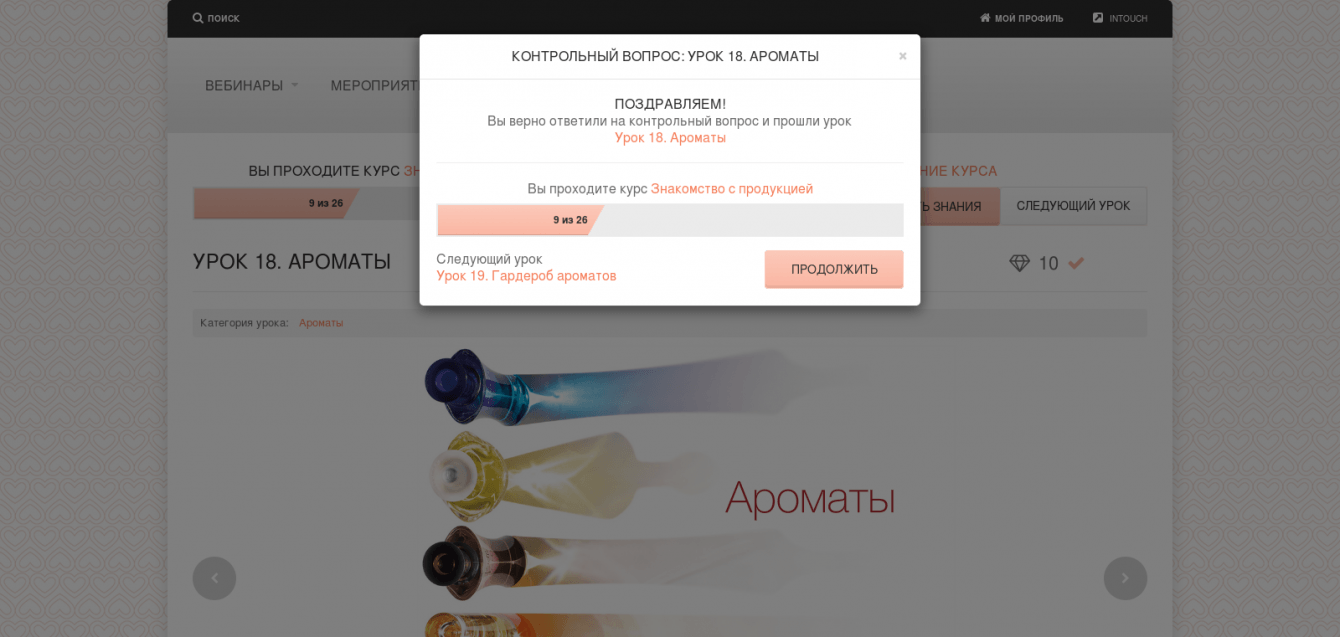Click the orange checkmark next to 10
This screenshot has width=1340, height=637.
pos(1076,263)
